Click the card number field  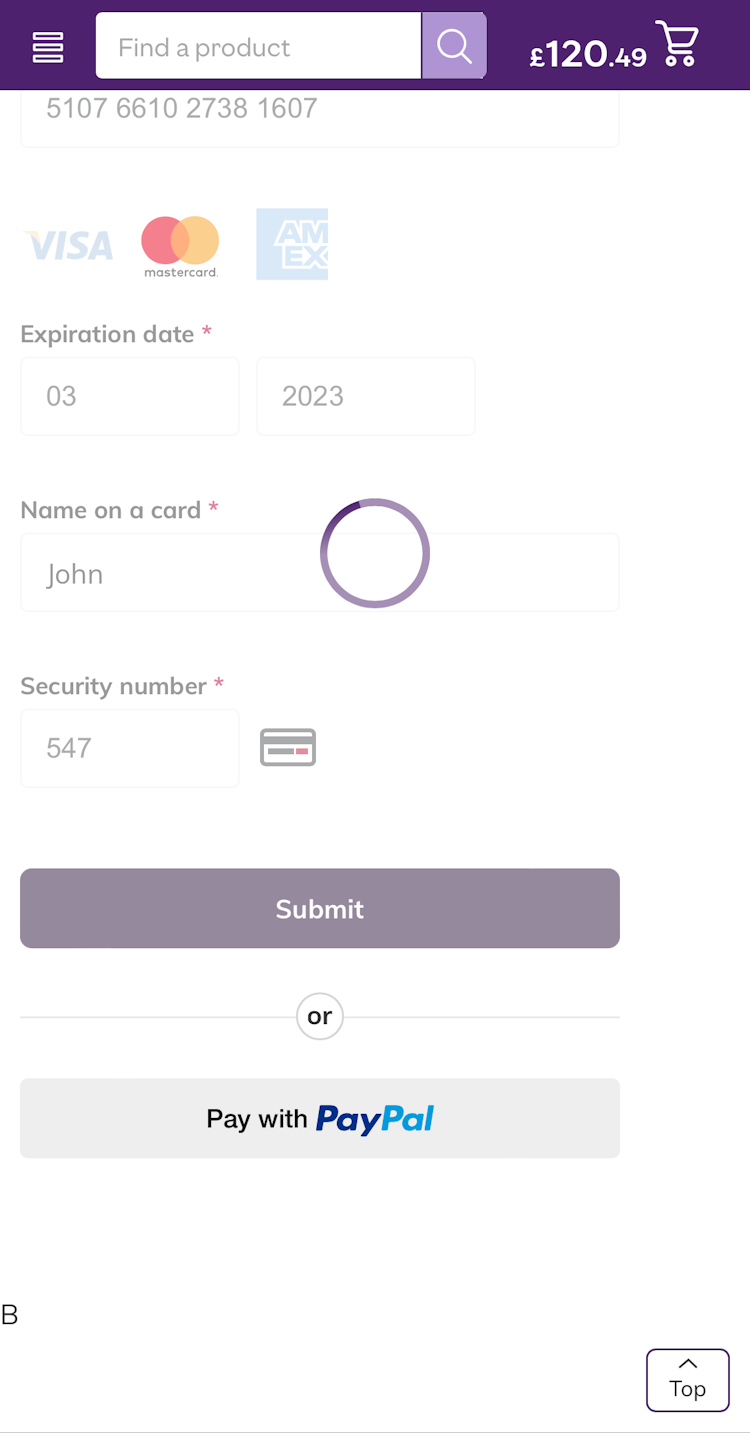point(320,112)
